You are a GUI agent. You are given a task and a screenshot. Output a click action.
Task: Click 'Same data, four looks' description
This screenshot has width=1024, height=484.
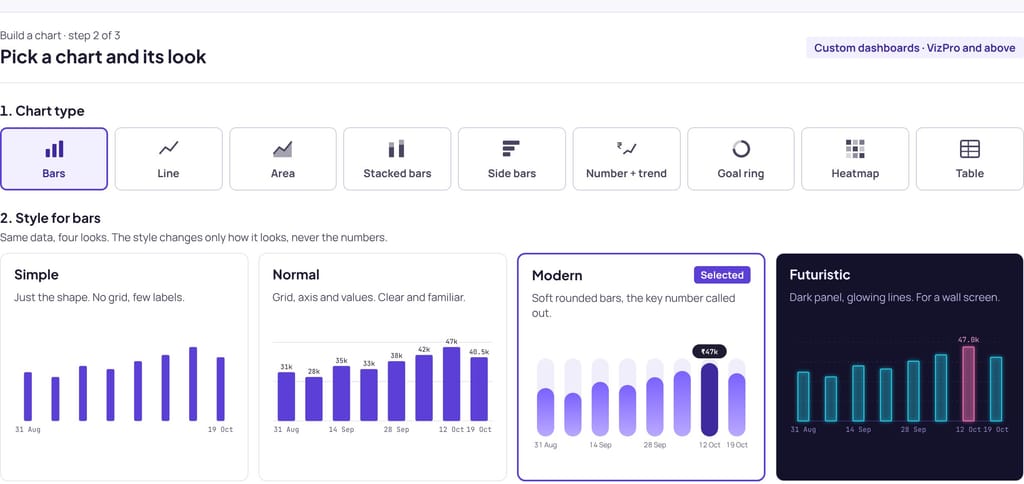(193, 238)
